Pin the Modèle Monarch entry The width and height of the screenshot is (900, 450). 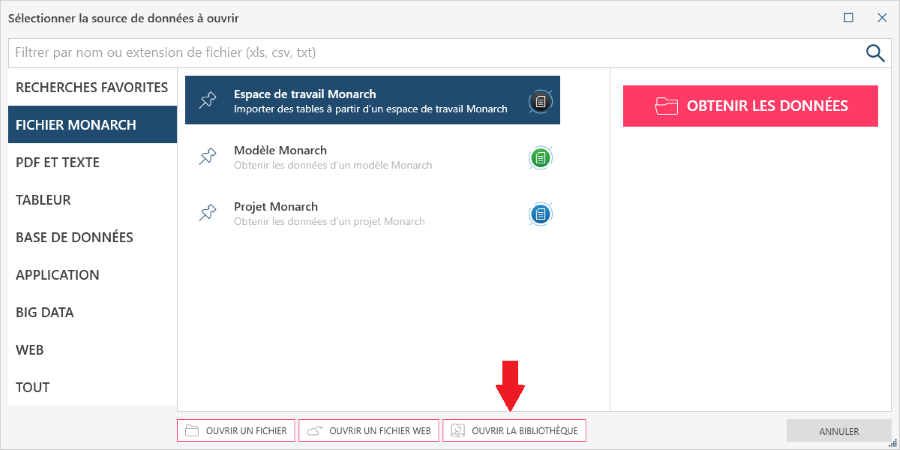(x=207, y=157)
